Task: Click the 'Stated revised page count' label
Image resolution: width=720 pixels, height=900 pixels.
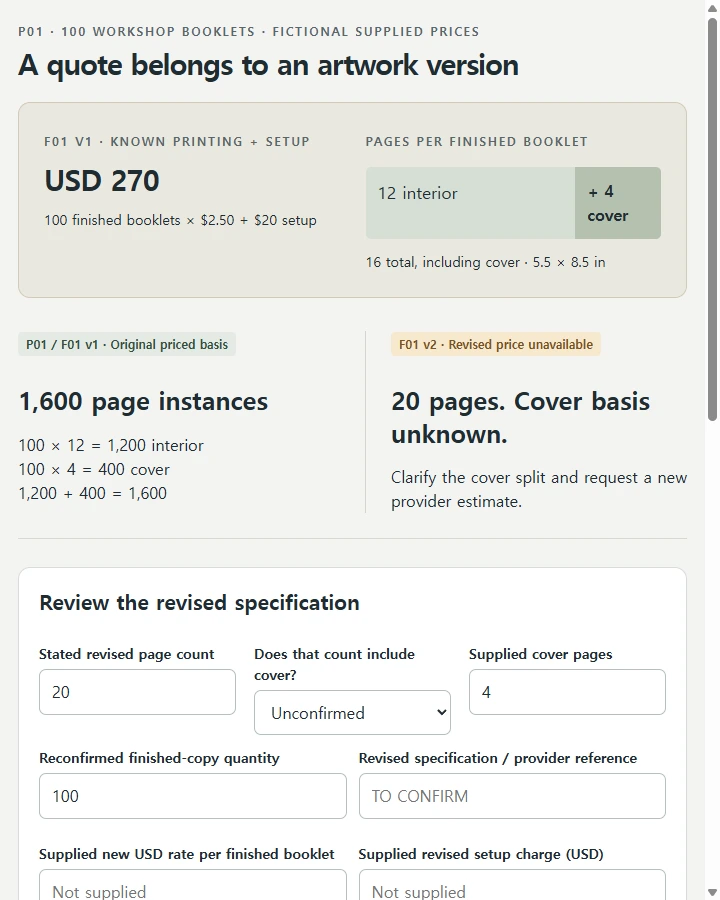Action: click(126, 654)
